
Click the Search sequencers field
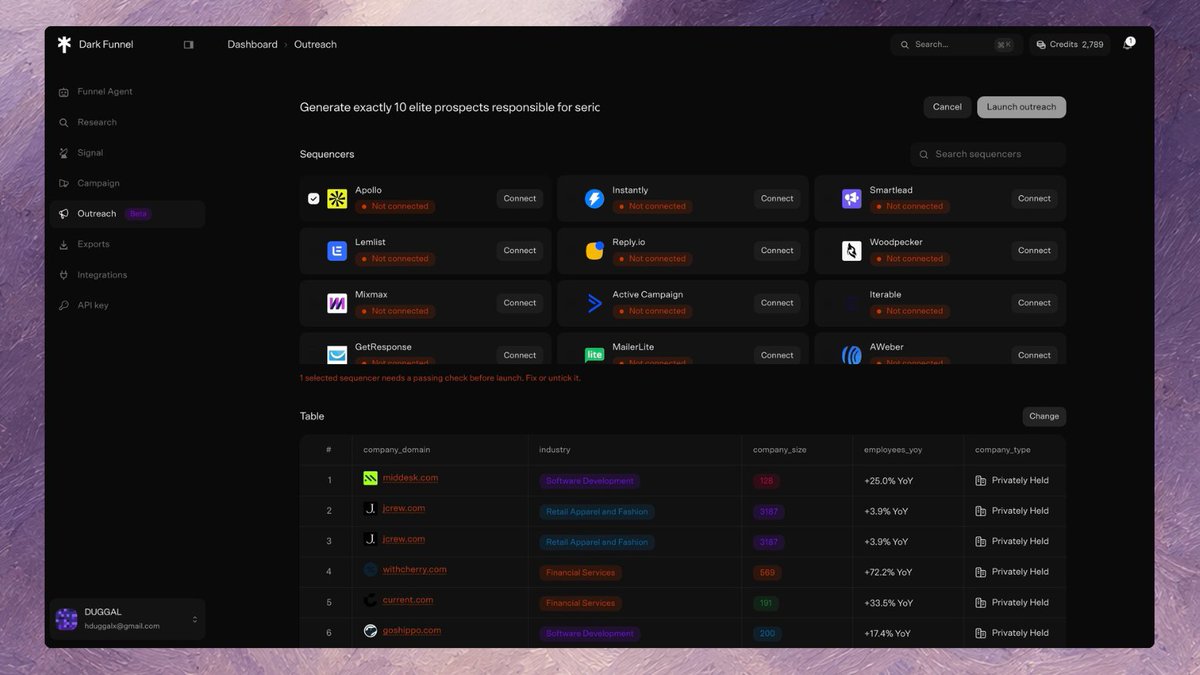(x=988, y=154)
